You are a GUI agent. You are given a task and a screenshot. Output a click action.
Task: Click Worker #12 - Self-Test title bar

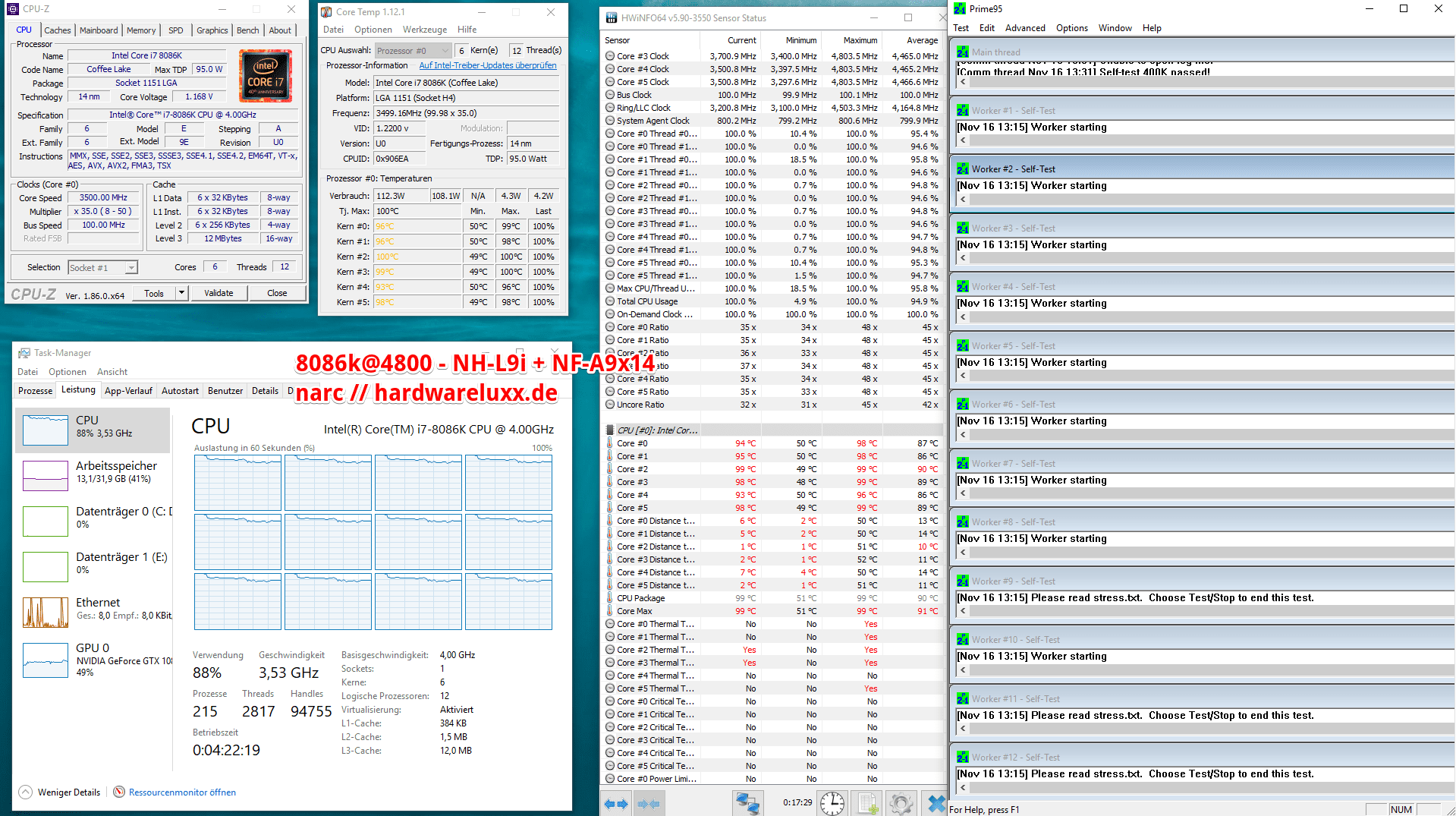(1203, 758)
